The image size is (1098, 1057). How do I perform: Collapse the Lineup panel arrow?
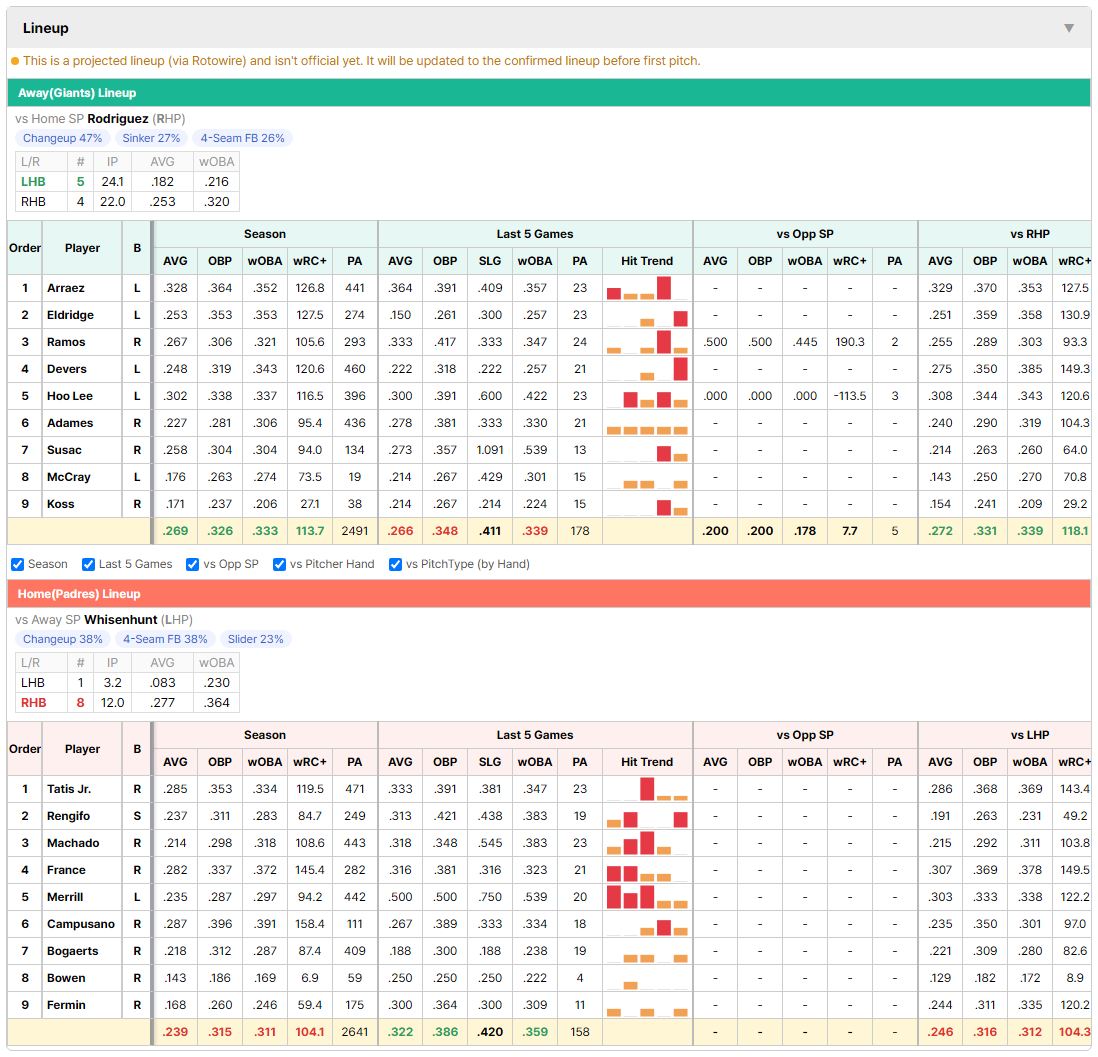point(1069,28)
